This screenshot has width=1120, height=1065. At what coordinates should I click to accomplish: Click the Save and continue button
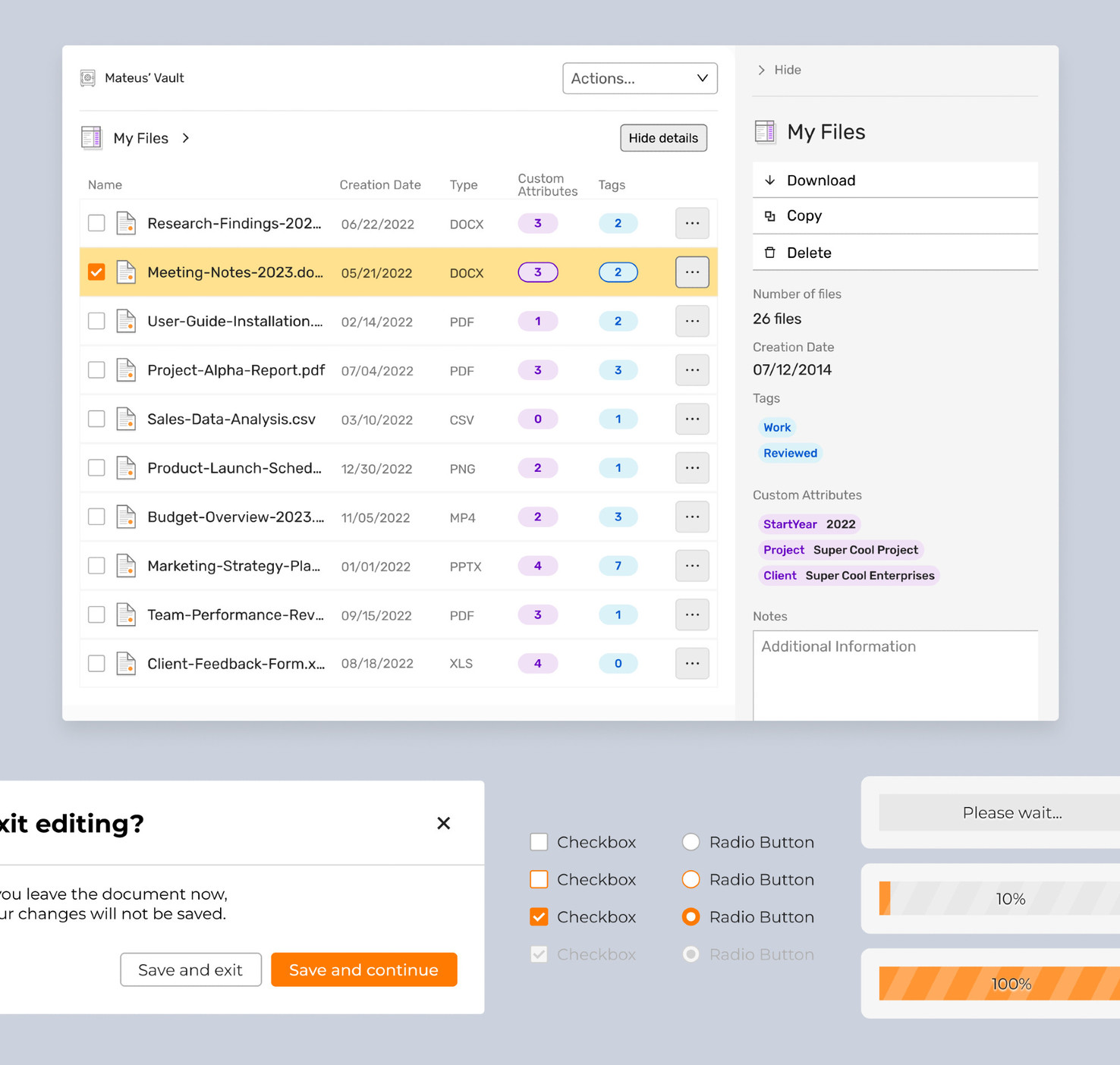pos(364,969)
